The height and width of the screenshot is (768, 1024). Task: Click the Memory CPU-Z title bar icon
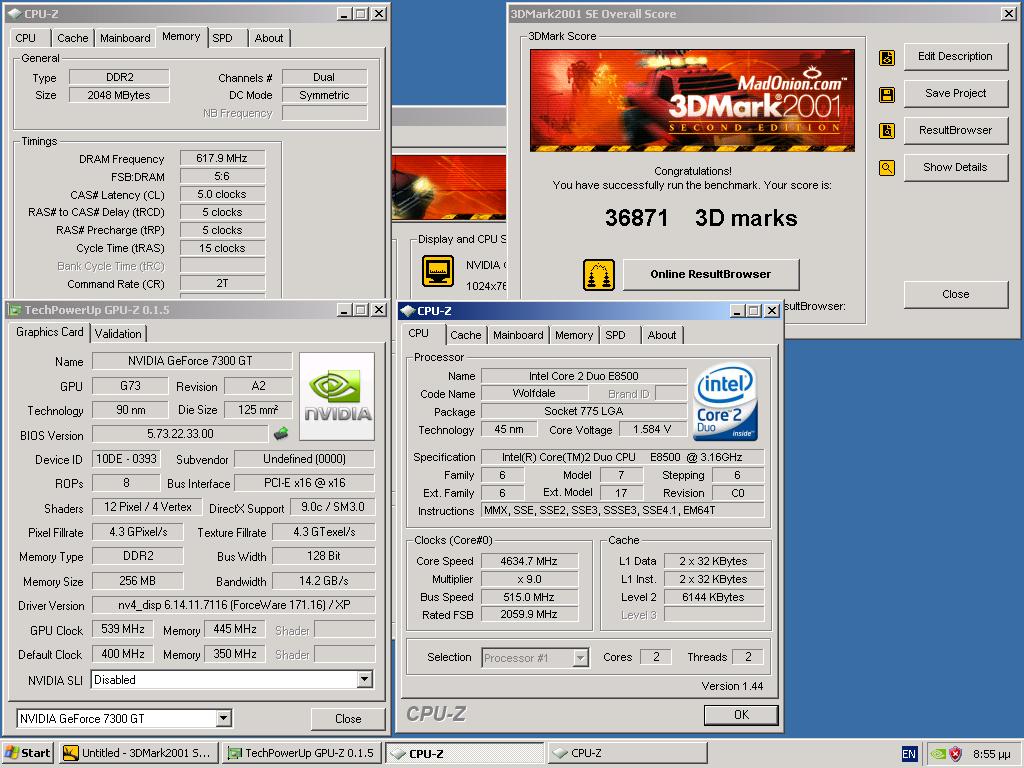[x=14, y=13]
